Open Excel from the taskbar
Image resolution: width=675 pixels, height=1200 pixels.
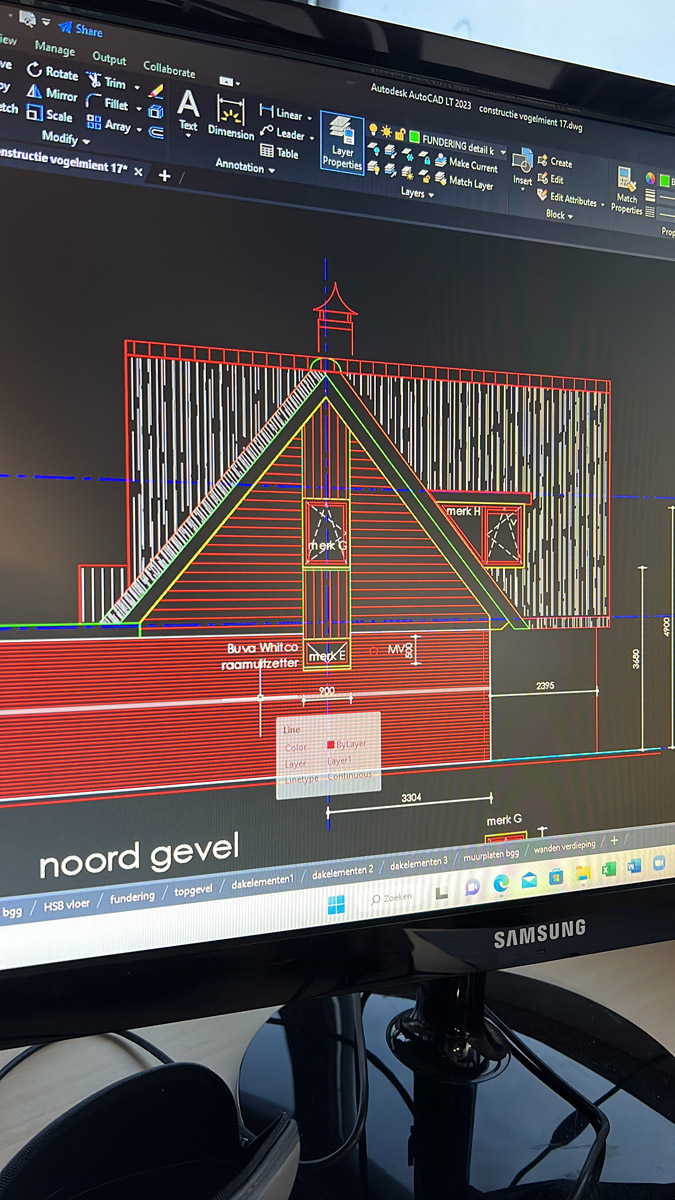click(x=607, y=870)
